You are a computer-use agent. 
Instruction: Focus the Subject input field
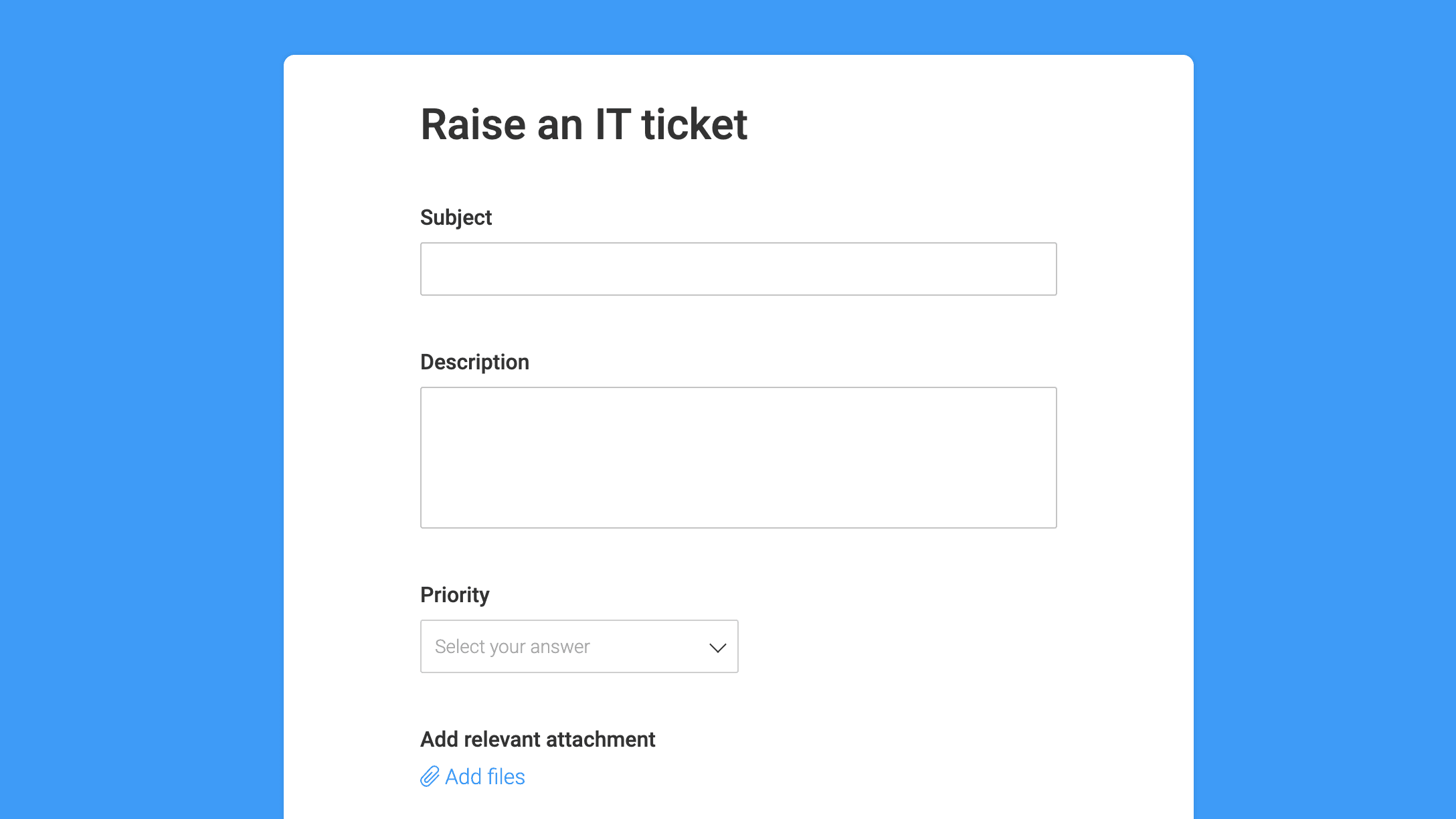[738, 269]
